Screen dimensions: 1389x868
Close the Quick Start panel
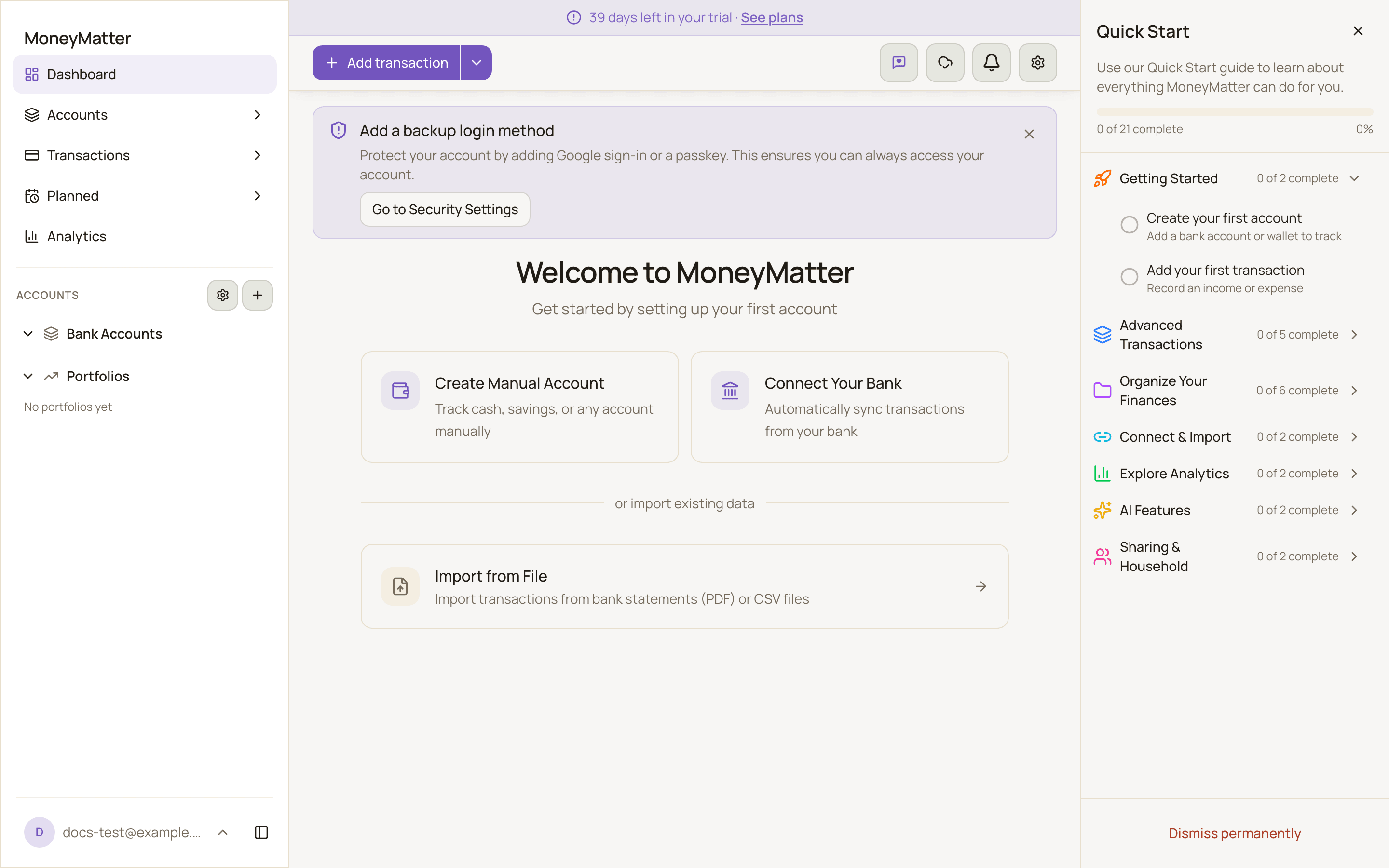[x=1358, y=31]
